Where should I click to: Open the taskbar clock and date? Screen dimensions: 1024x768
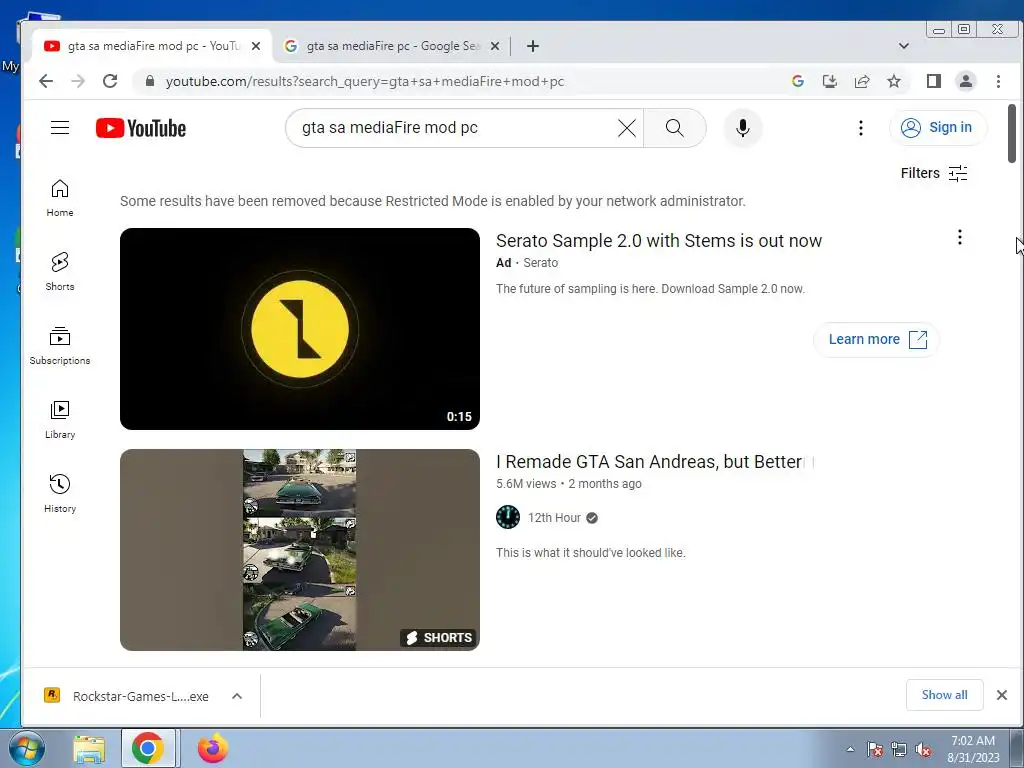pos(973,749)
